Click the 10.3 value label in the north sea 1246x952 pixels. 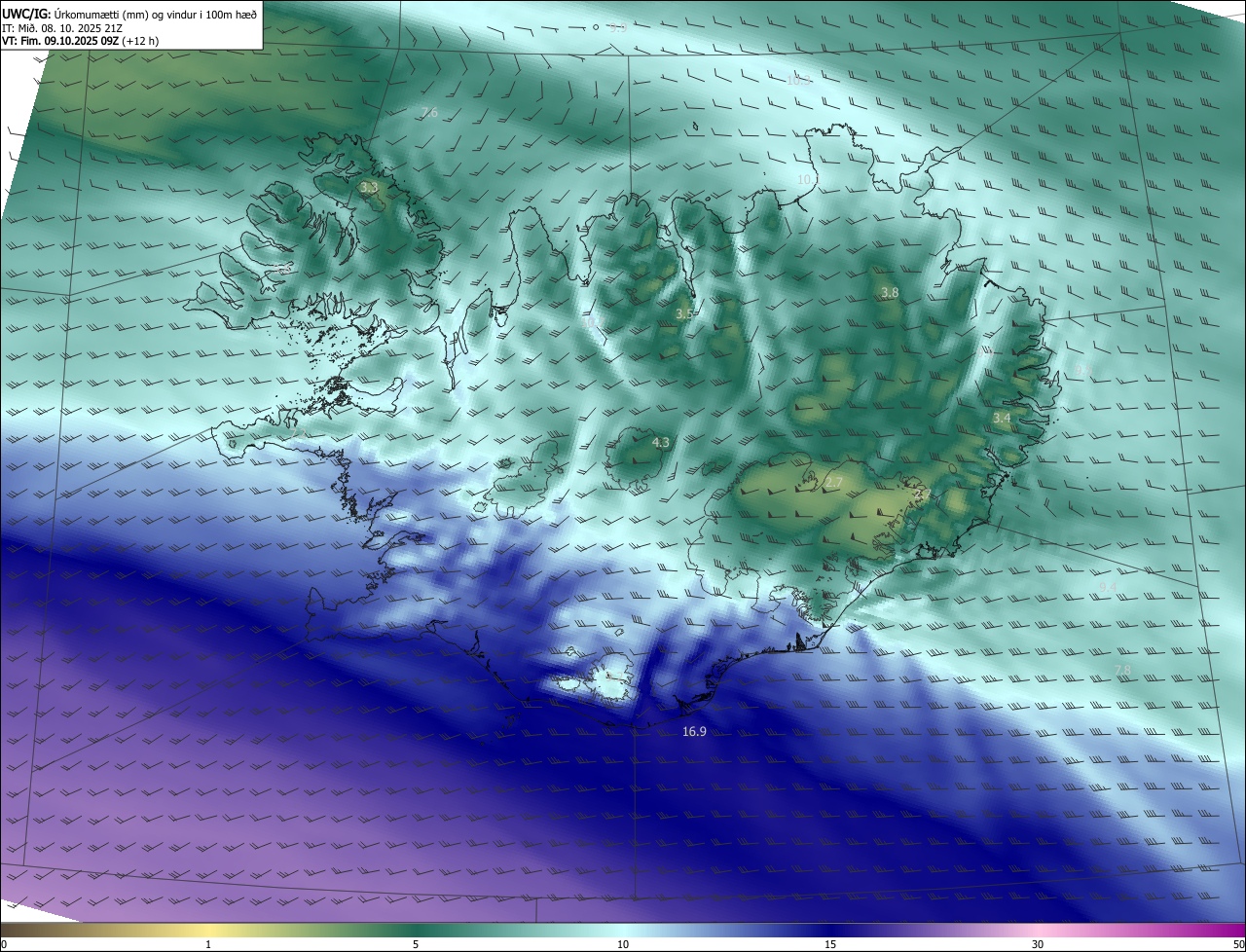point(798,80)
